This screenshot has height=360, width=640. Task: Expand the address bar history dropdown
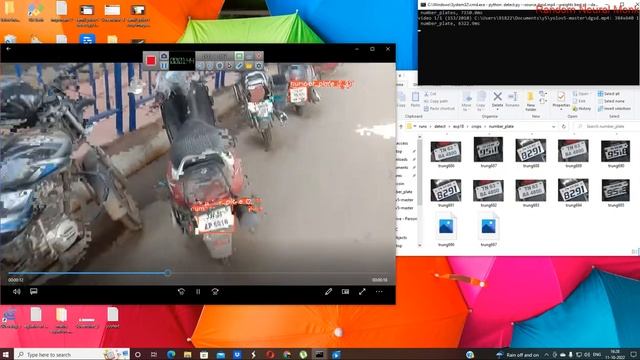[553, 127]
